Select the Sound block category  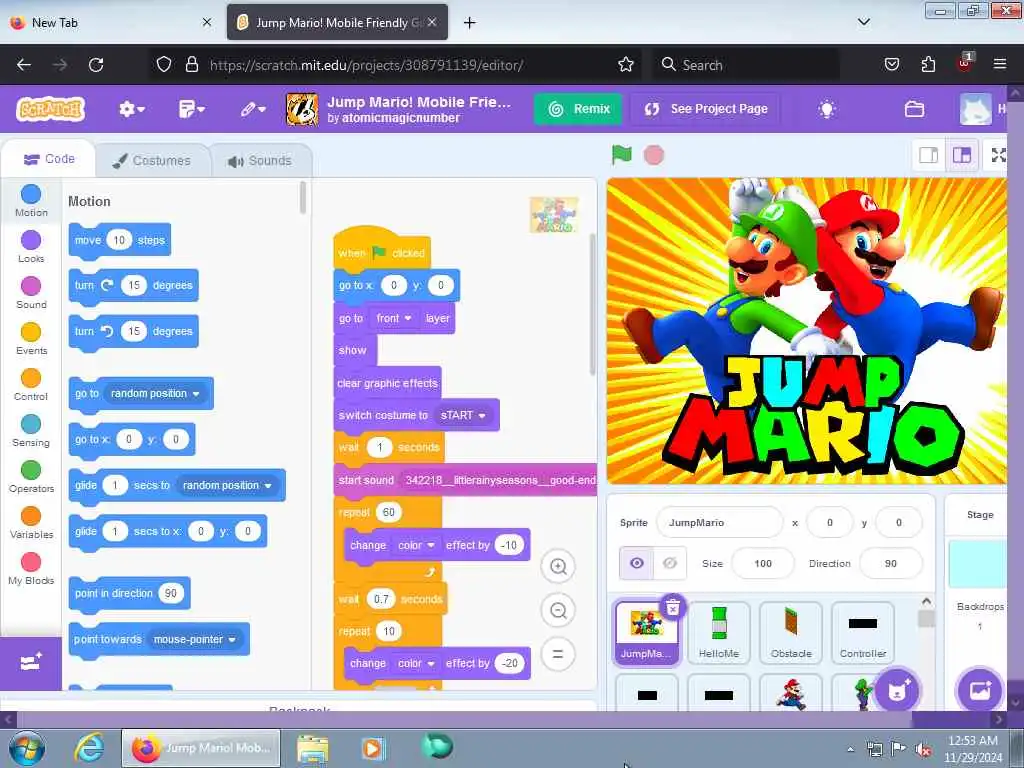31,293
